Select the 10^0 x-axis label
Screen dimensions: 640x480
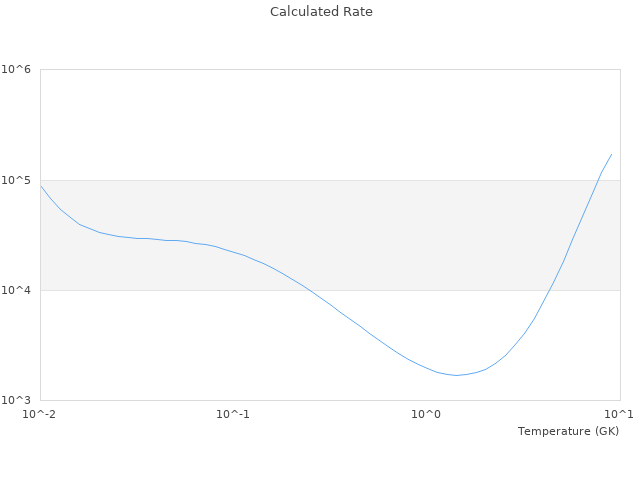[427, 414]
